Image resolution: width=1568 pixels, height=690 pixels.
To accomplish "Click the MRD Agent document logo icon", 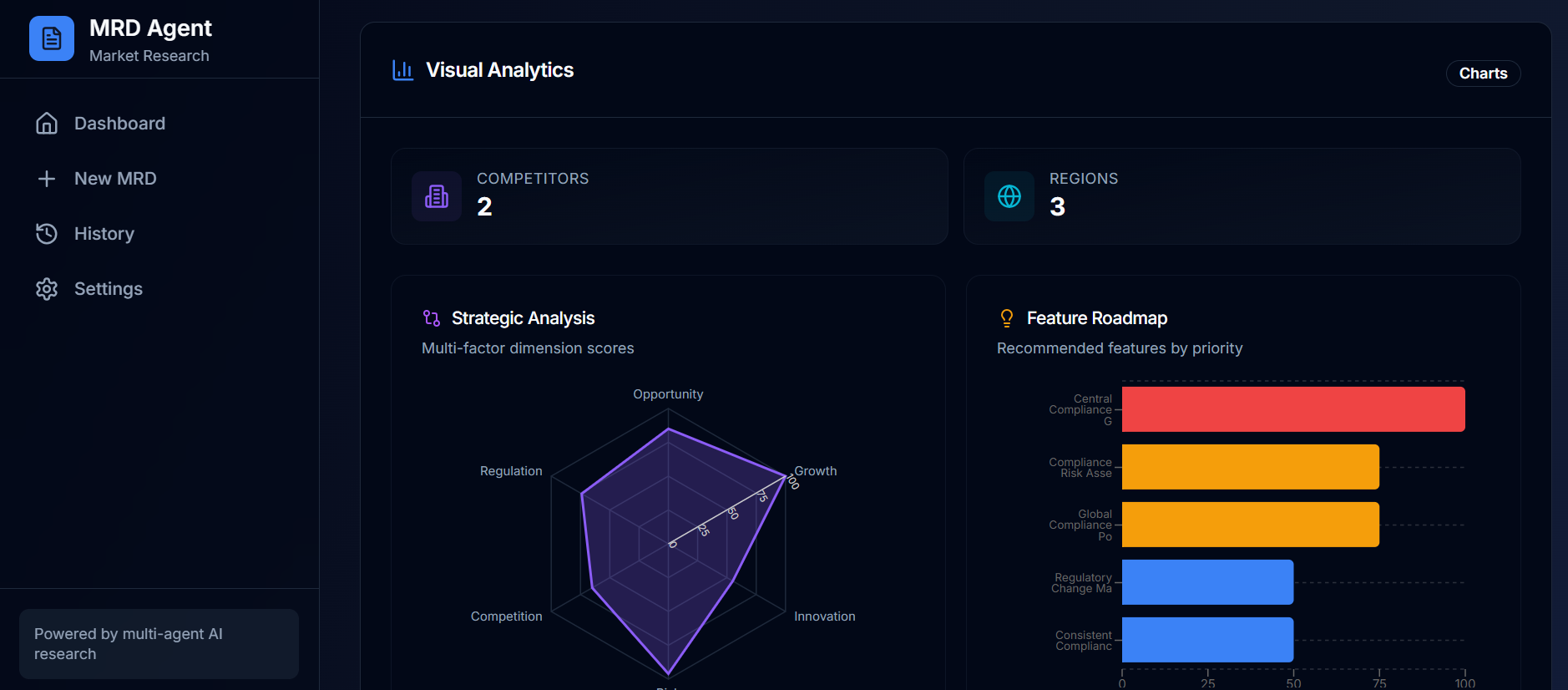I will click(51, 38).
